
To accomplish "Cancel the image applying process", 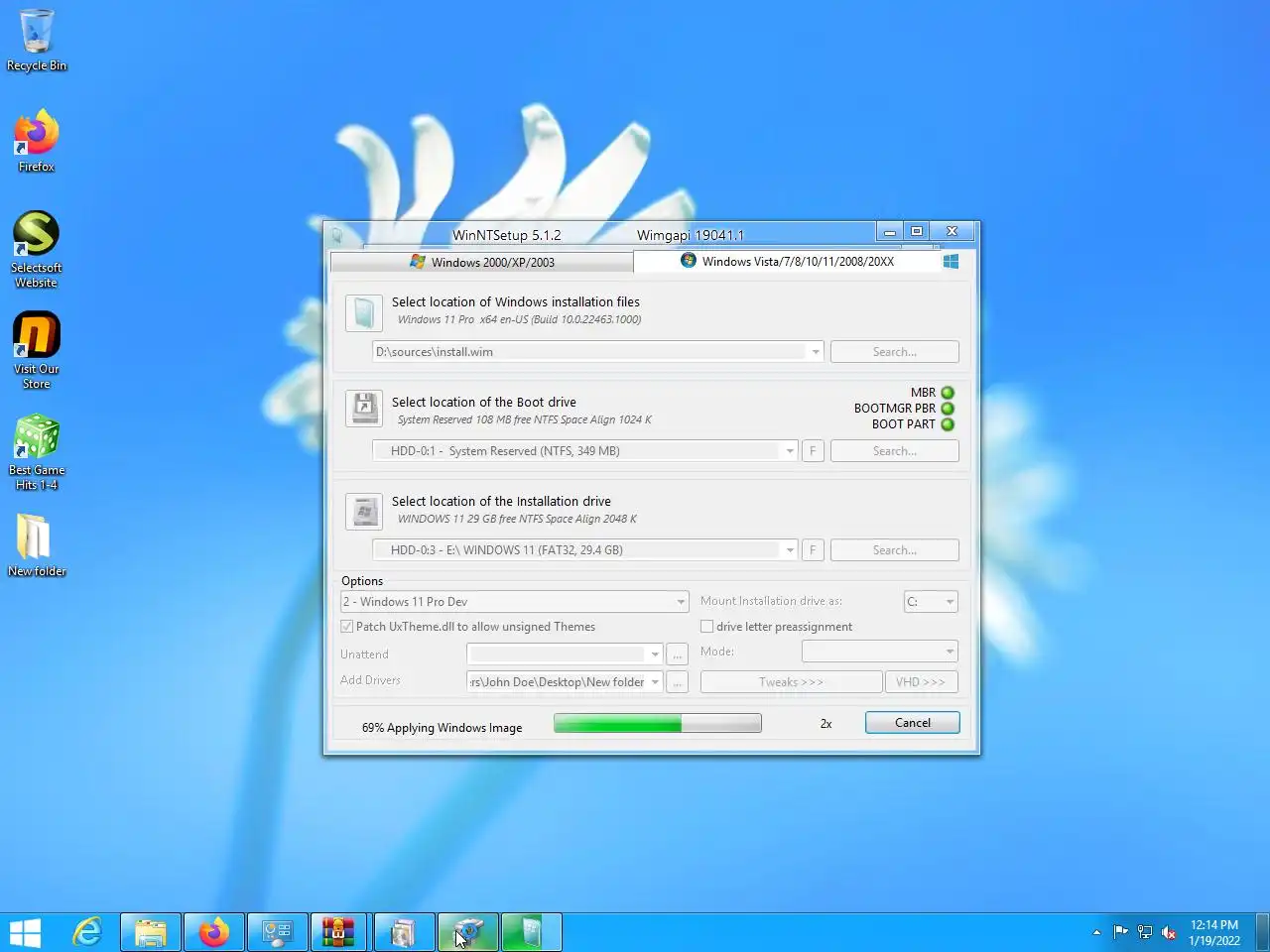I will 912,723.
